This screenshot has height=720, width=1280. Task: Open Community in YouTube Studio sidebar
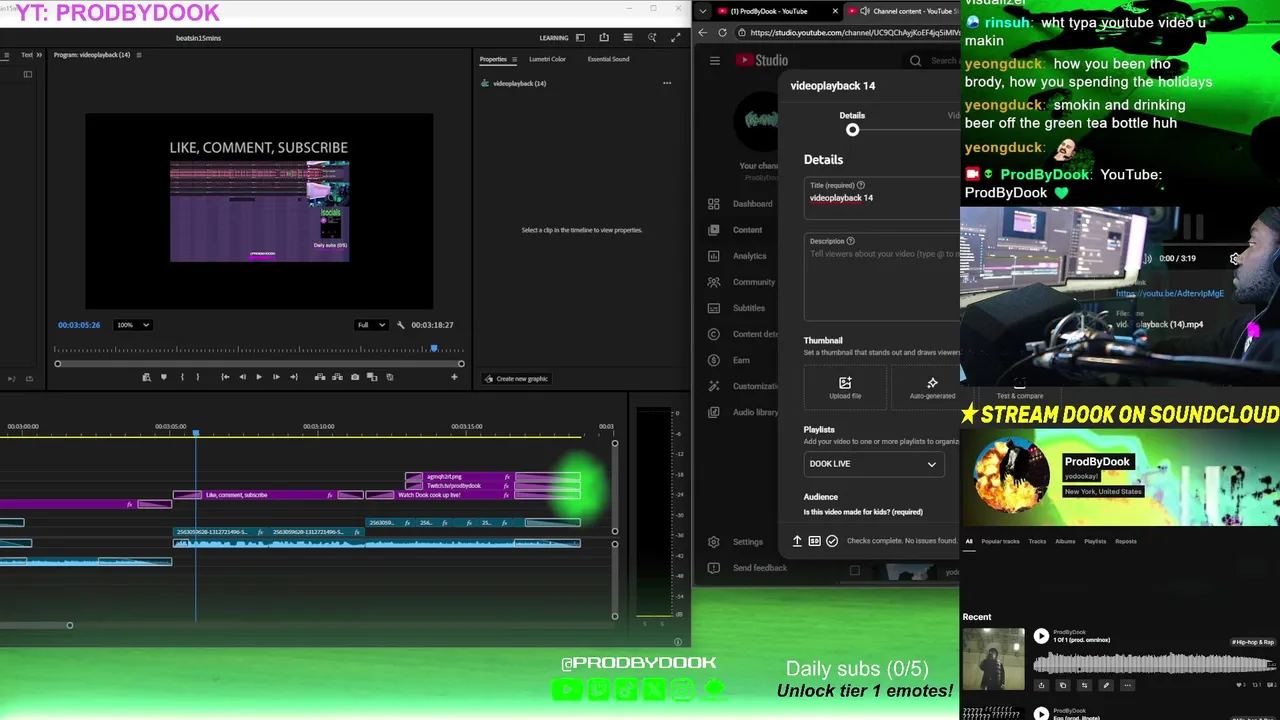tap(741, 282)
